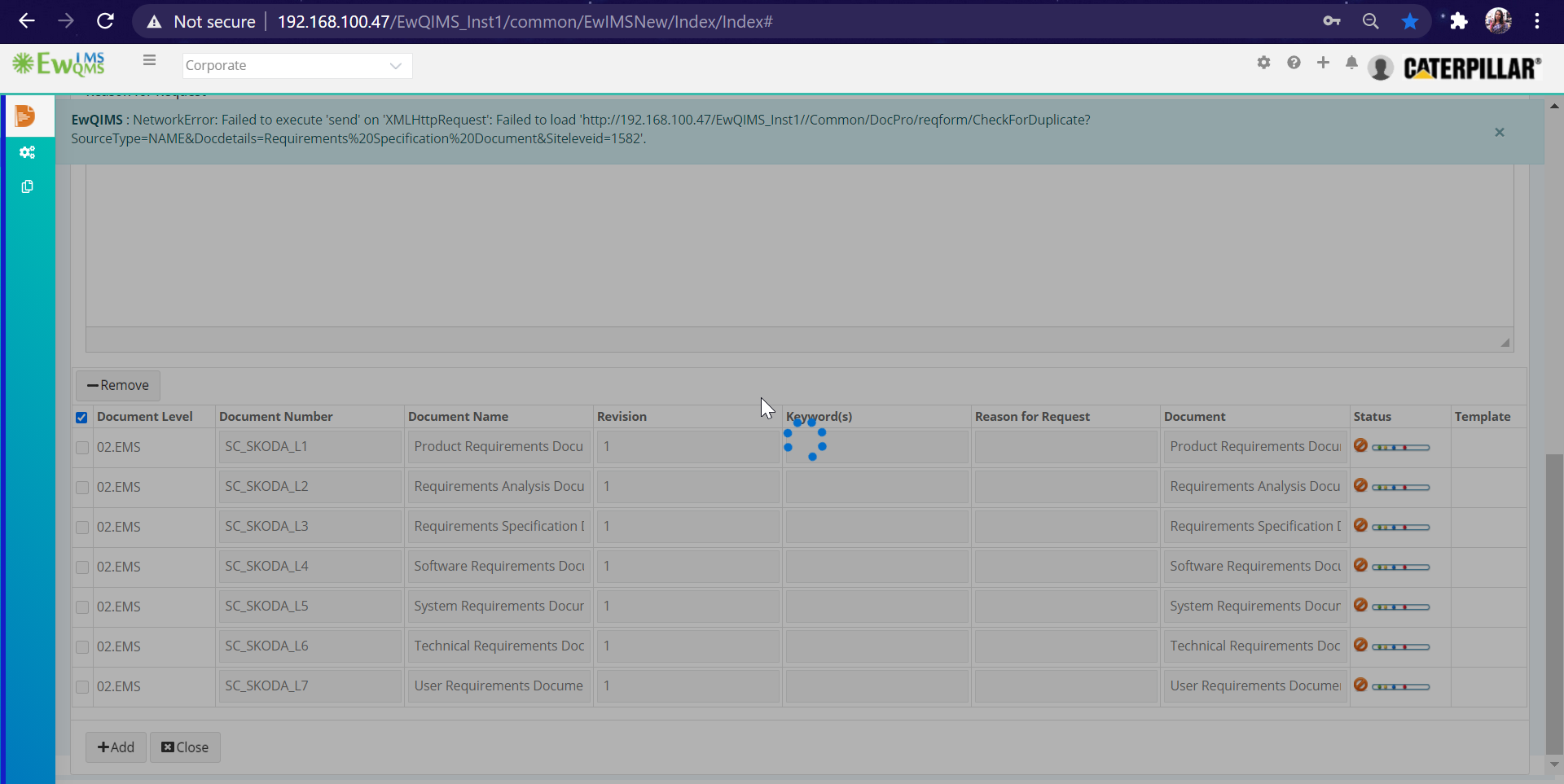This screenshot has height=784, width=1564.
Task: Click the vertical scrollbar thumb
Action: pos(1554,604)
